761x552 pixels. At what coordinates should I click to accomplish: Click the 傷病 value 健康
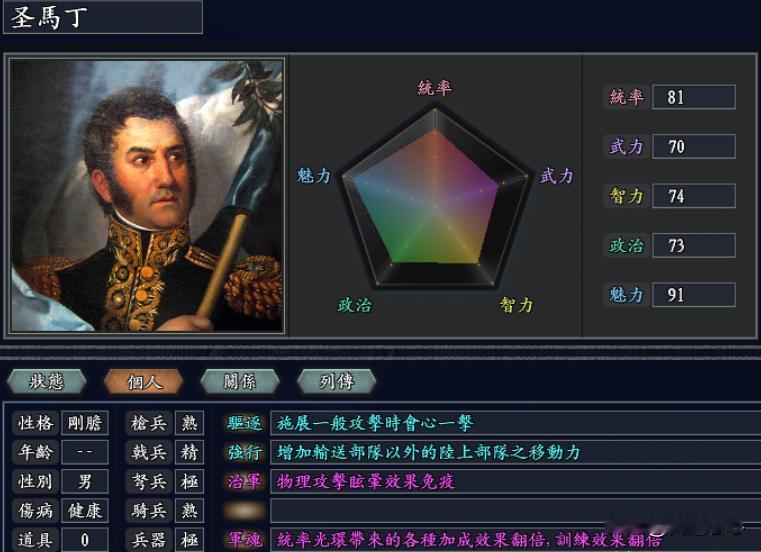click(x=85, y=511)
